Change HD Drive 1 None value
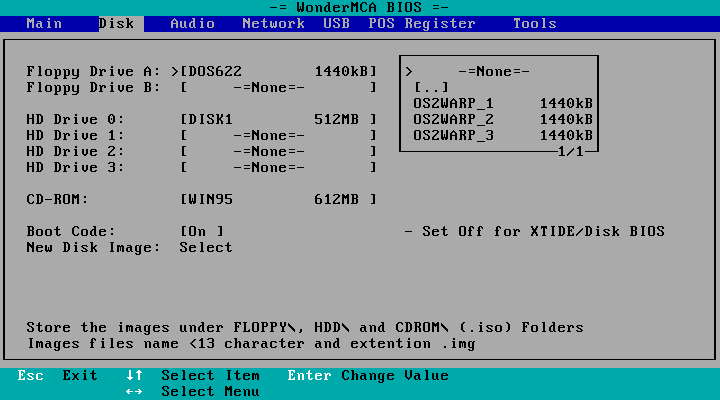Viewport: 720px width, 400px height. point(279,135)
